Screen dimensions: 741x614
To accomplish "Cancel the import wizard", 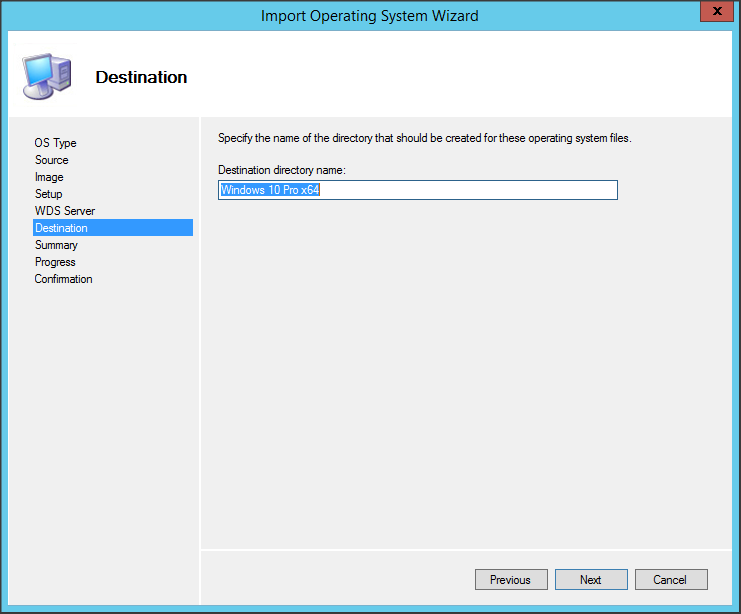I will [x=670, y=580].
